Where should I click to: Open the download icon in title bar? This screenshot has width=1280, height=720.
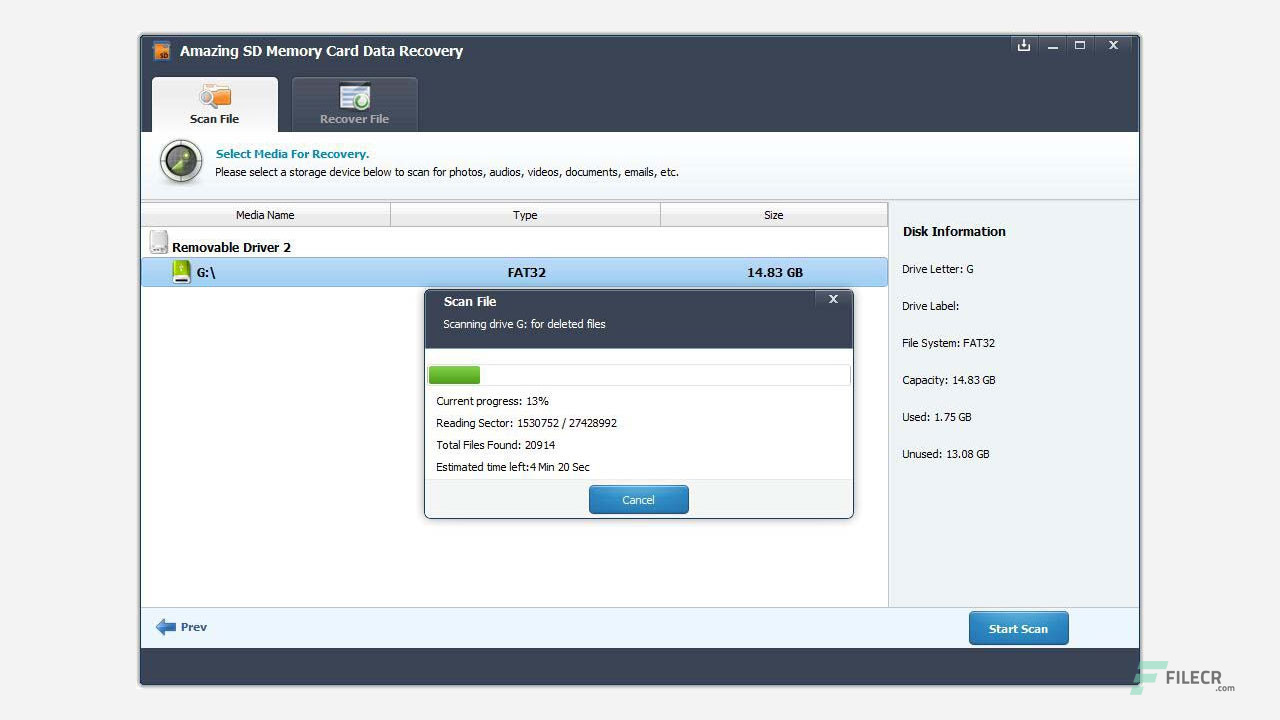pos(1023,46)
